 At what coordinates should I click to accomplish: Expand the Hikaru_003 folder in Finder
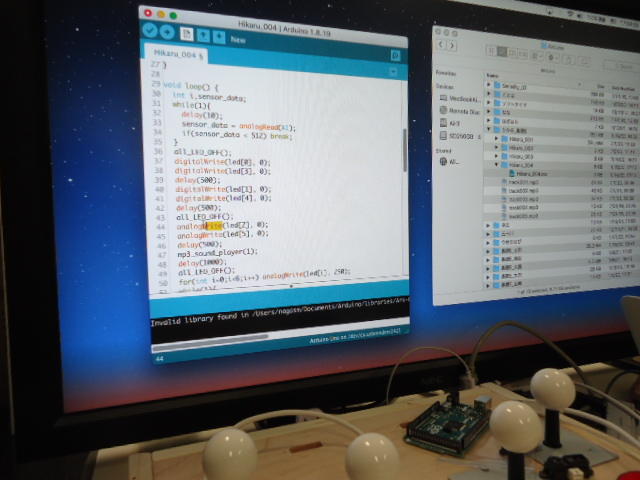(496, 156)
